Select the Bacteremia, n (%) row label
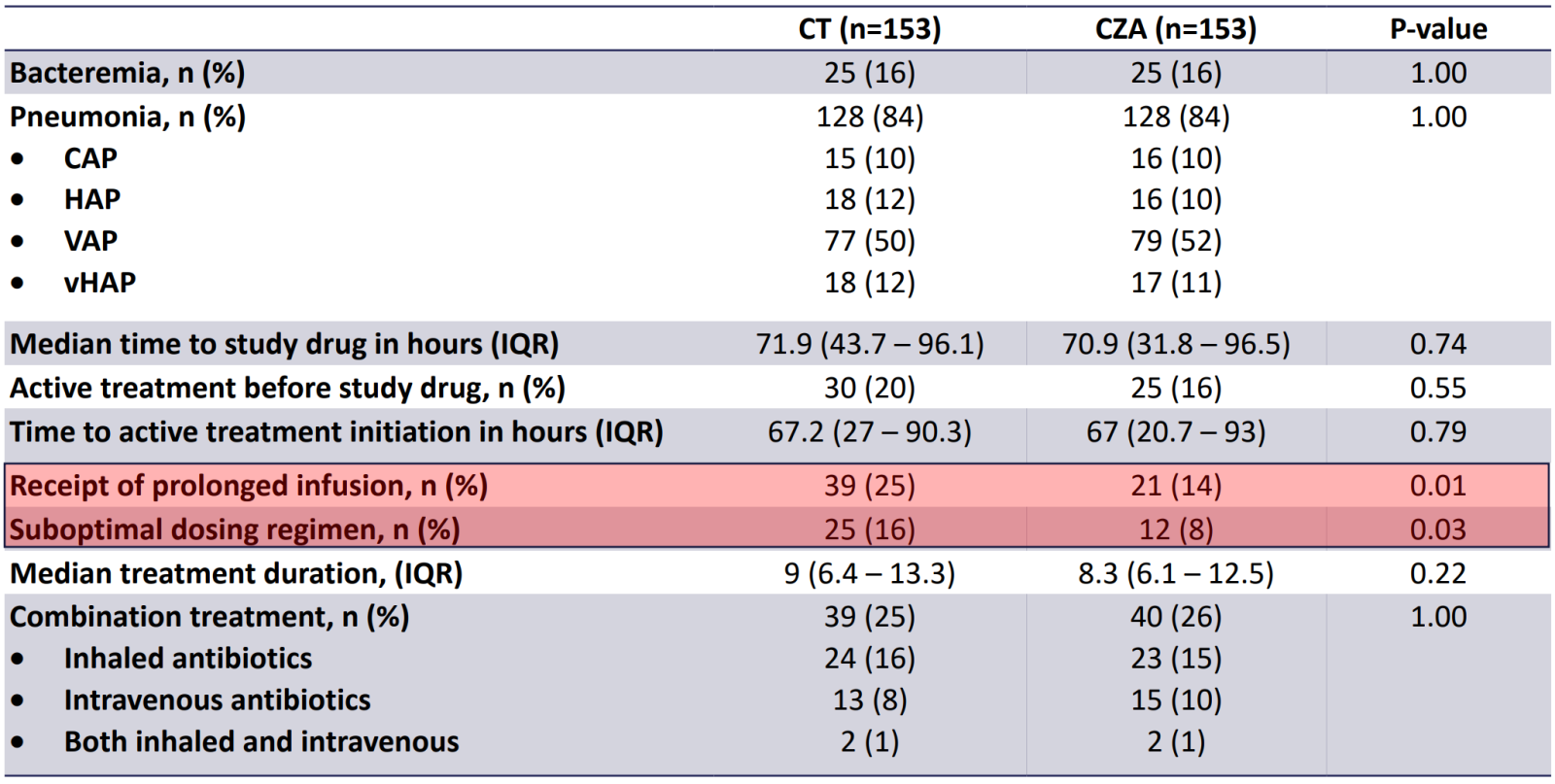The image size is (1555, 784). coord(127,73)
